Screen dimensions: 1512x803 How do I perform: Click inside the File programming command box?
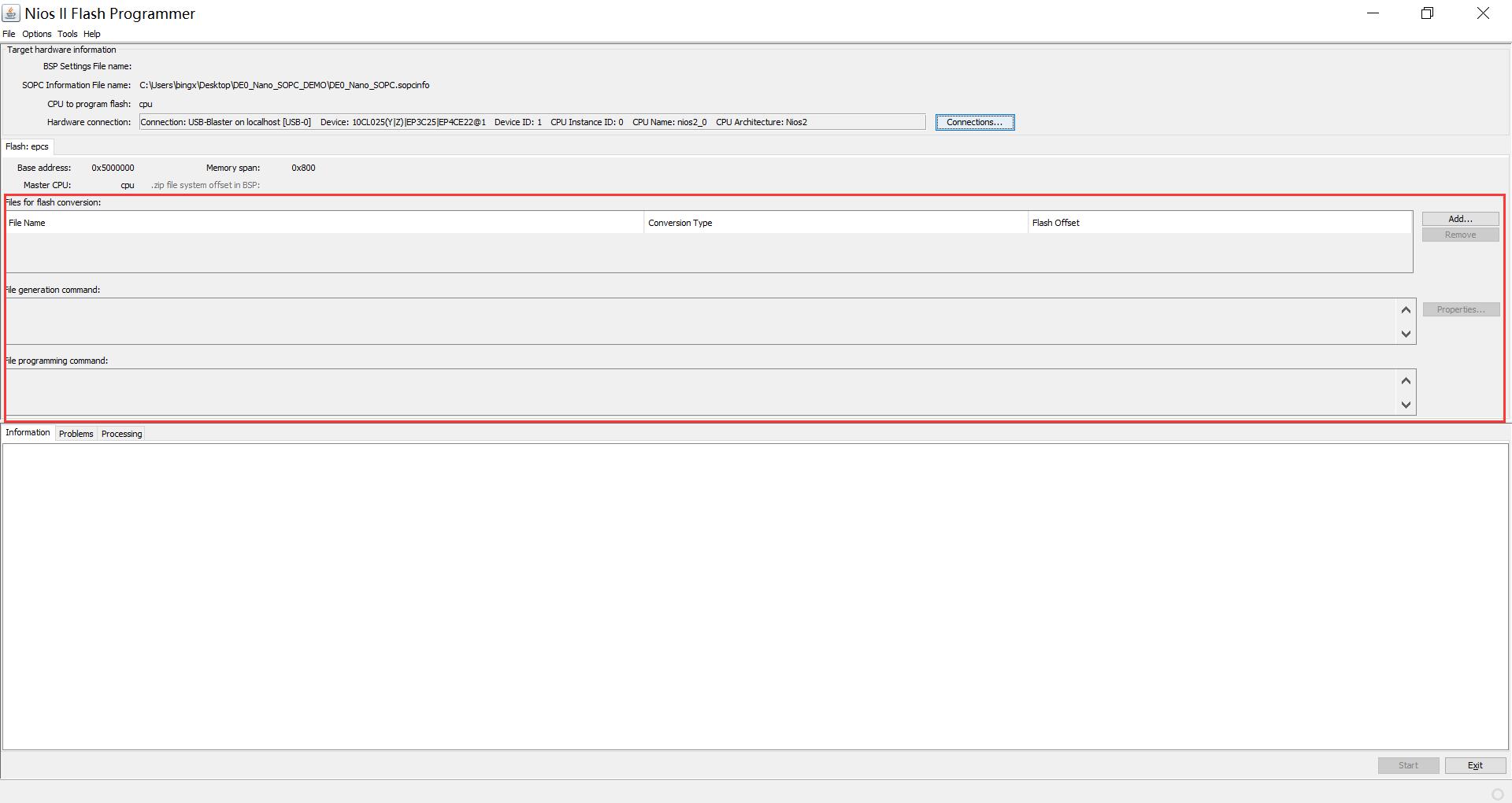pos(701,392)
